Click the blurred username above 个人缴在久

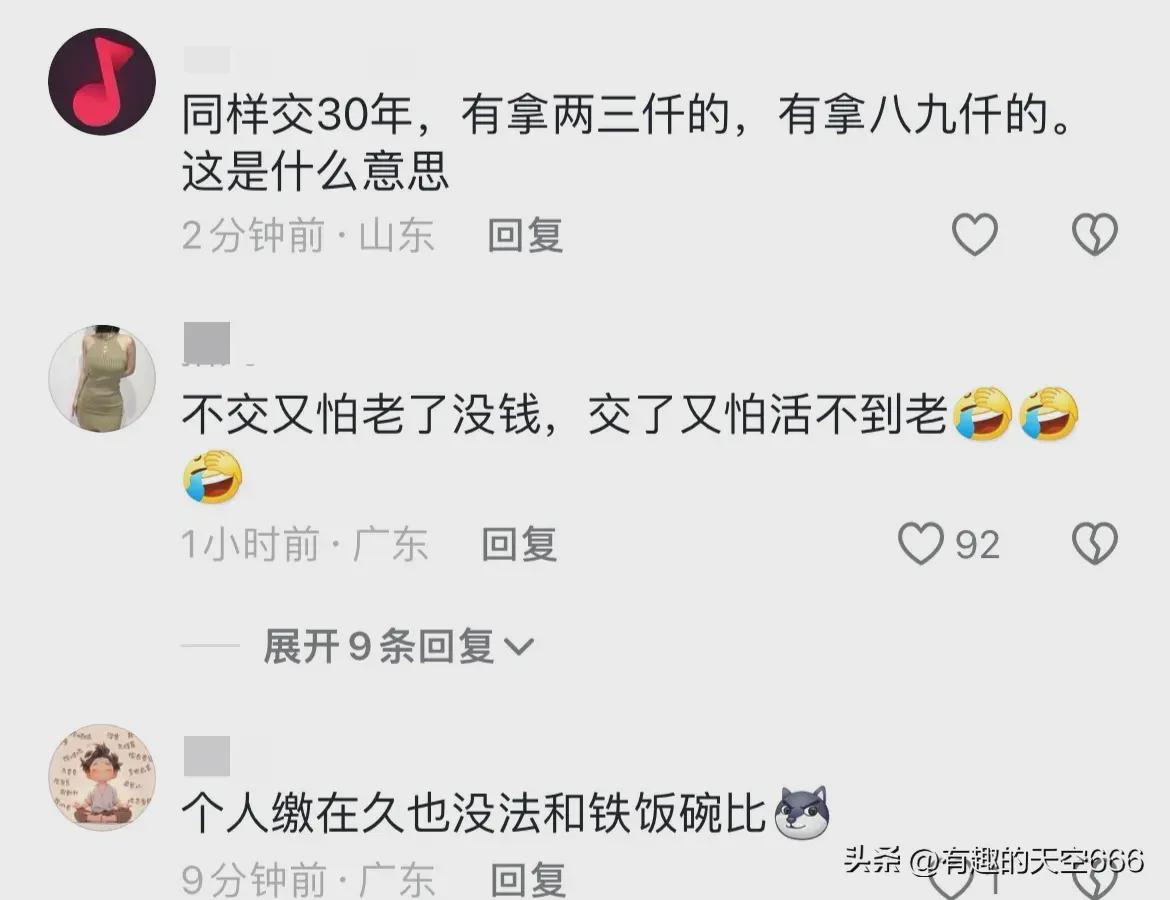pyautogui.click(x=207, y=756)
